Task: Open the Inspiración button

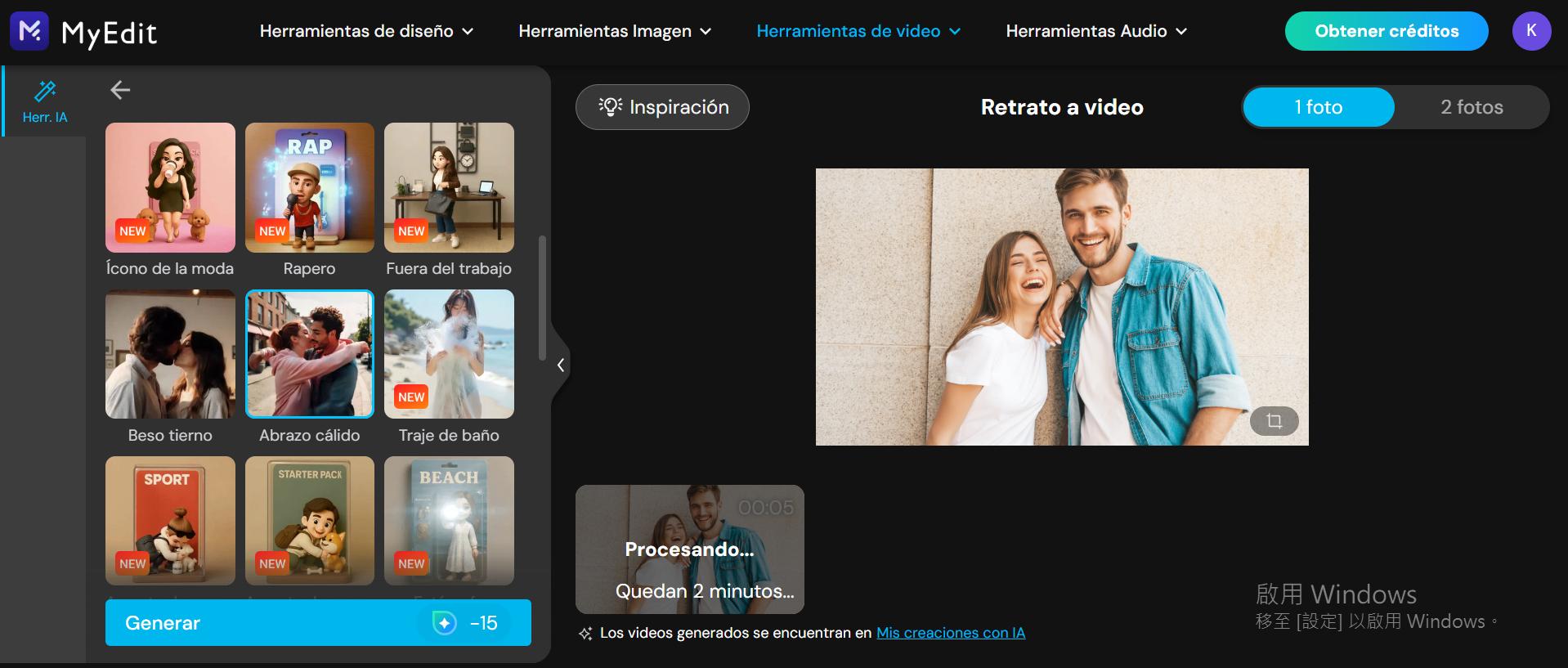Action: (662, 107)
